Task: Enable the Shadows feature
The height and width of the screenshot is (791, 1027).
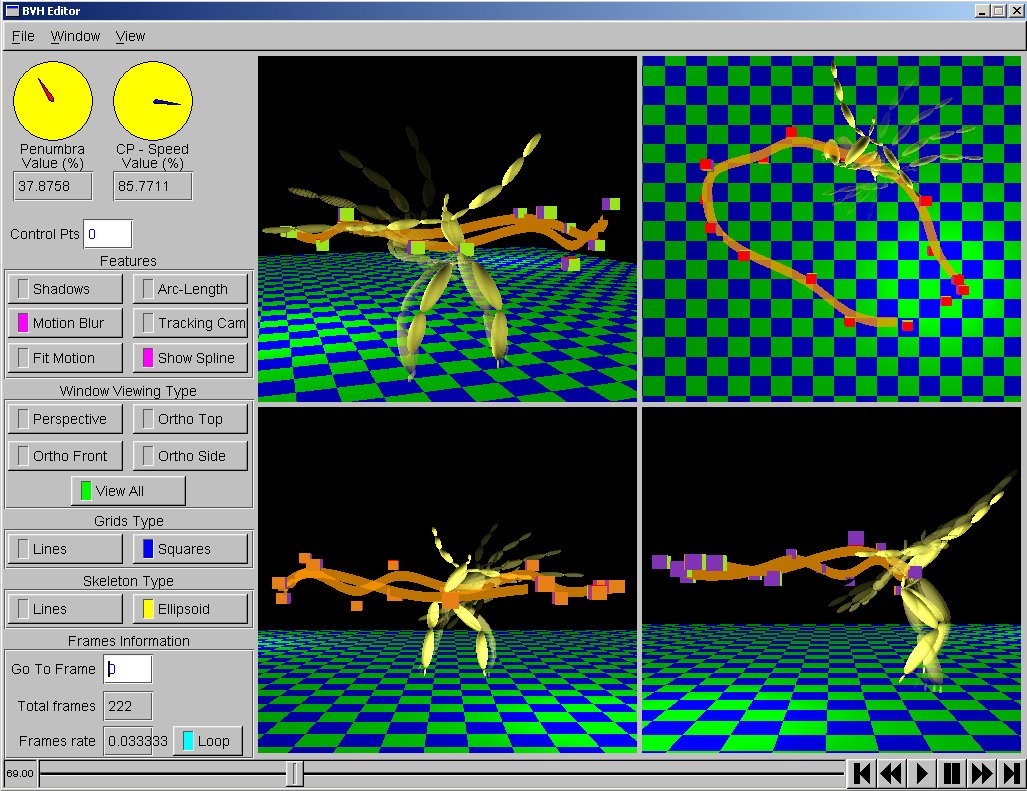Action: coord(65,289)
